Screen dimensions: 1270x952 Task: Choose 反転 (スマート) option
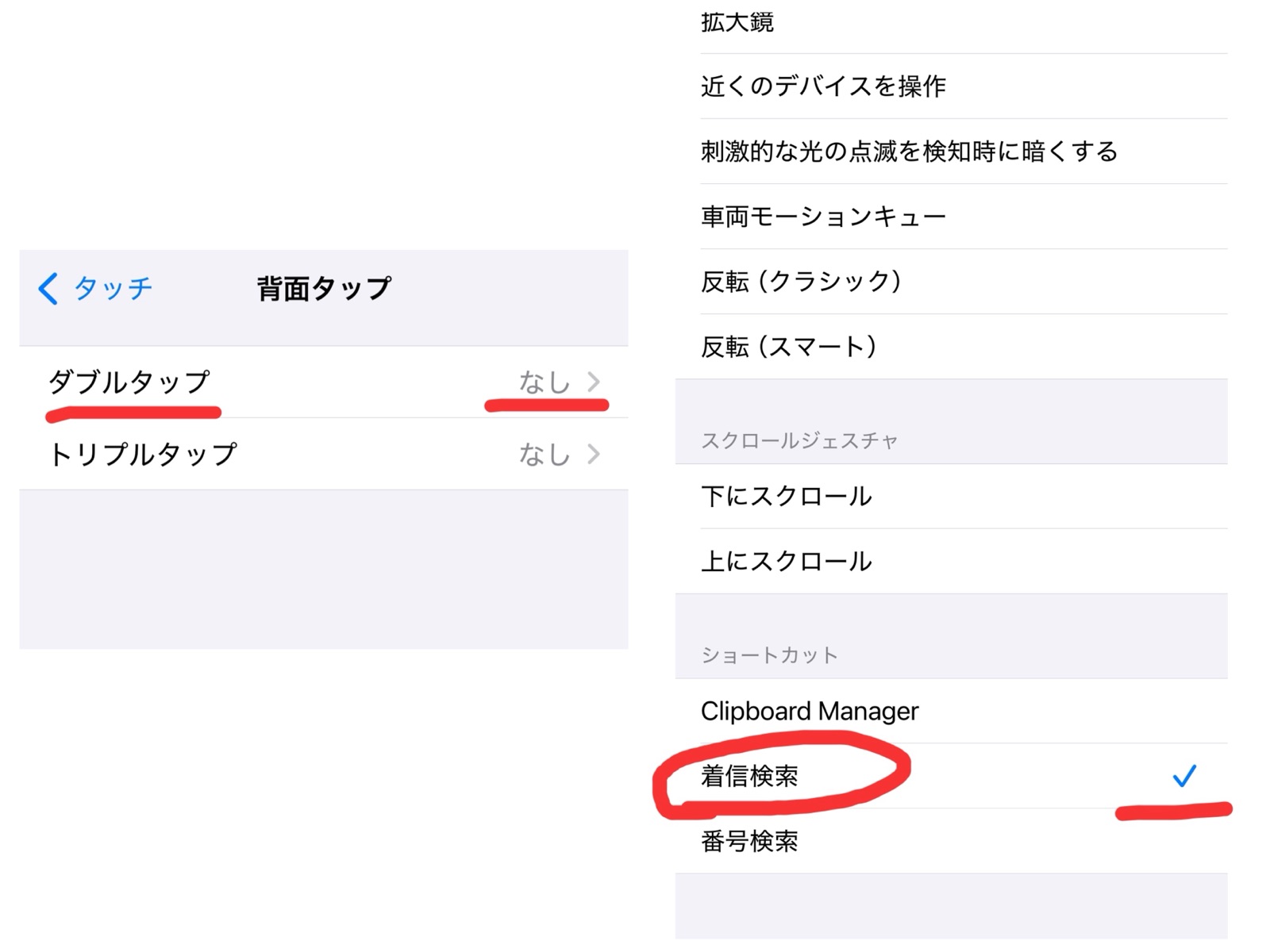pyautogui.click(x=789, y=346)
